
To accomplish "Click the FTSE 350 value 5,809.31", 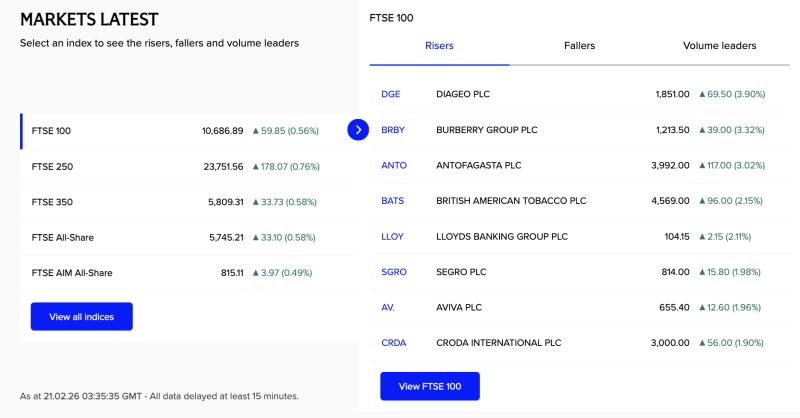I will click(226, 202).
